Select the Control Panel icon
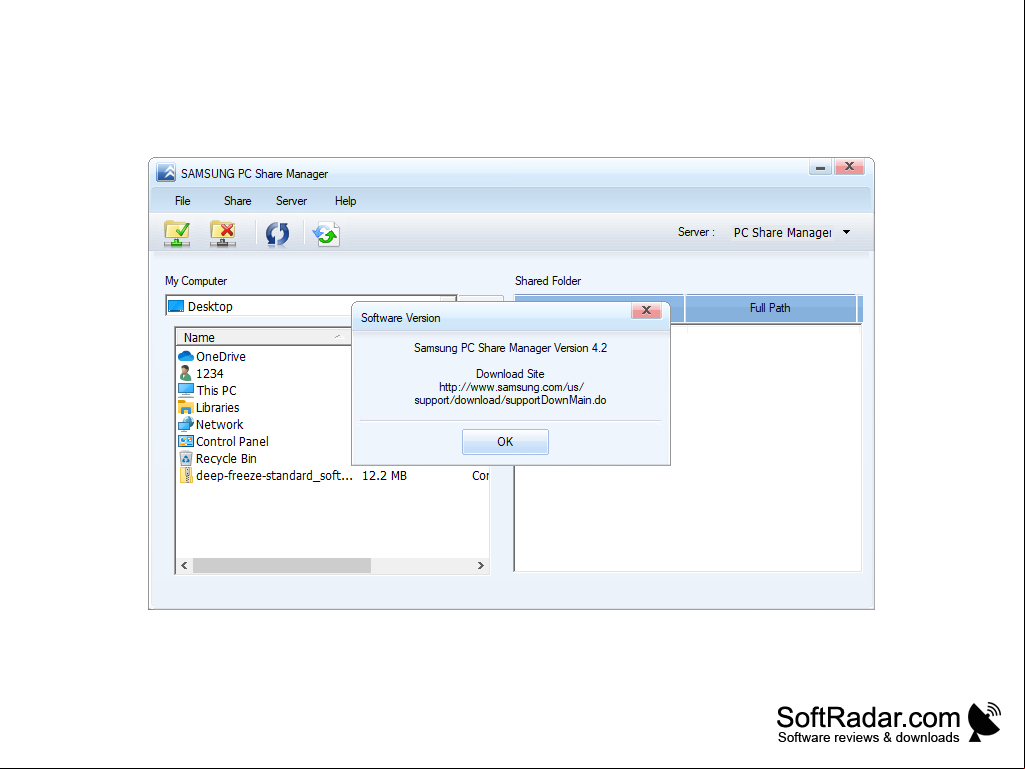The image size is (1025, 769). tap(186, 441)
